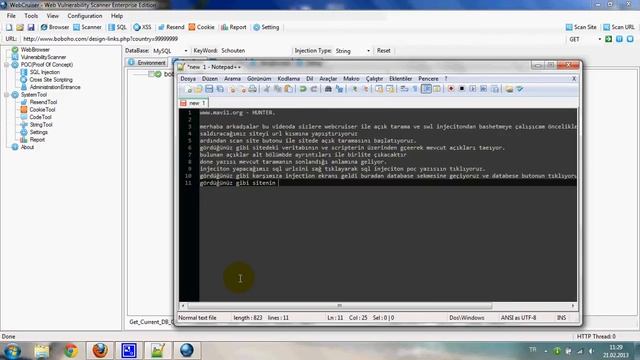Click the green go arrow next to GET
The image size is (640, 360).
(x=609, y=39)
